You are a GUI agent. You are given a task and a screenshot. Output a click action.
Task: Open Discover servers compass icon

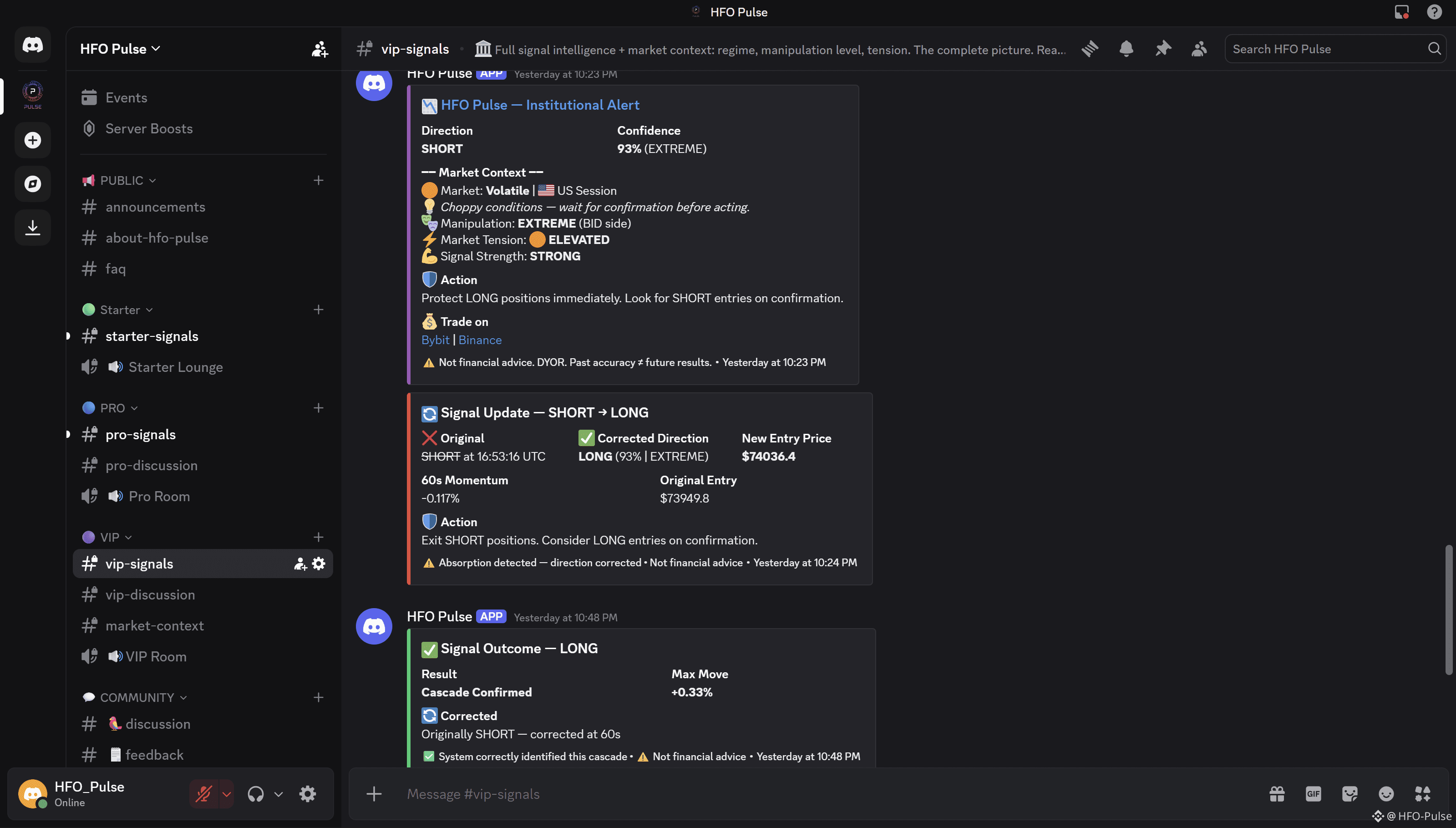[32, 184]
